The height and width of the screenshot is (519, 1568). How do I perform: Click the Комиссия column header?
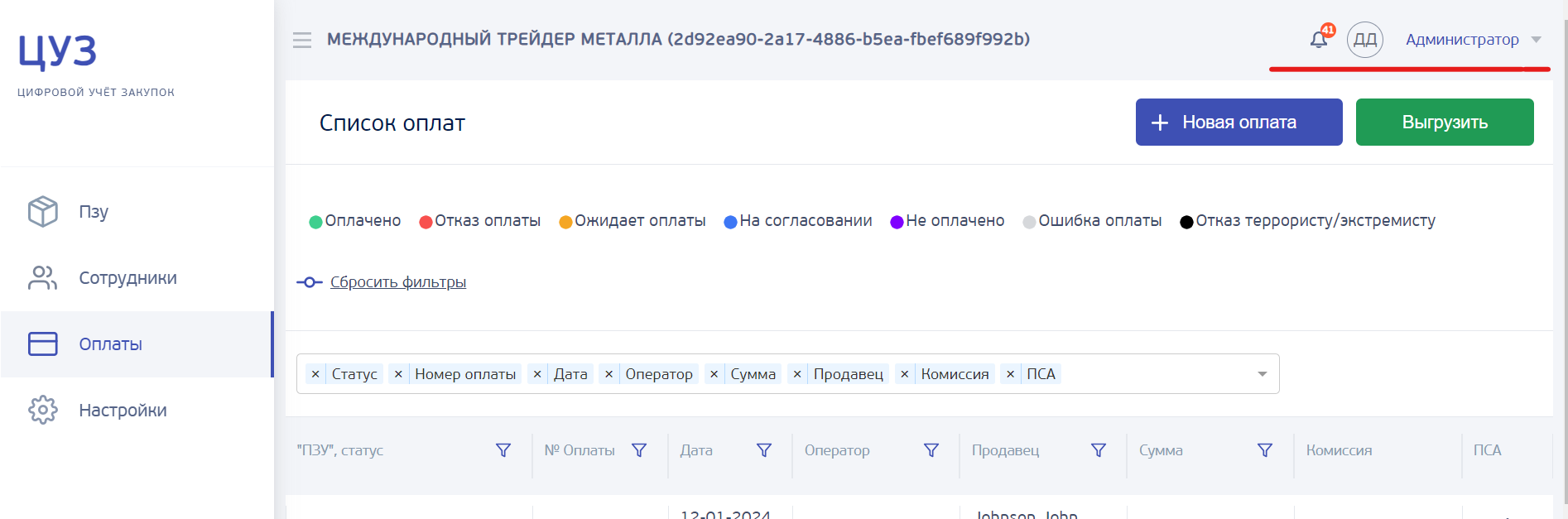1339,450
